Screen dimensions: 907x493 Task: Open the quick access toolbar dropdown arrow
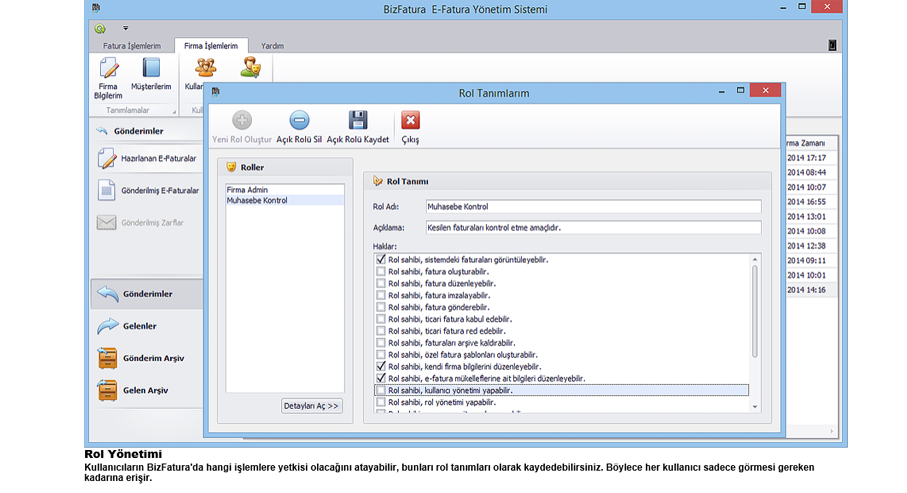pyautogui.click(x=125, y=28)
